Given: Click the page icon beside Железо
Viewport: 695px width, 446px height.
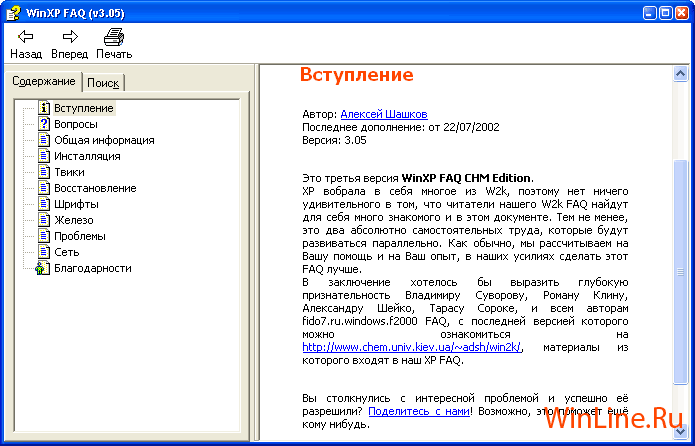Looking at the screenshot, I should pyautogui.click(x=43, y=219).
